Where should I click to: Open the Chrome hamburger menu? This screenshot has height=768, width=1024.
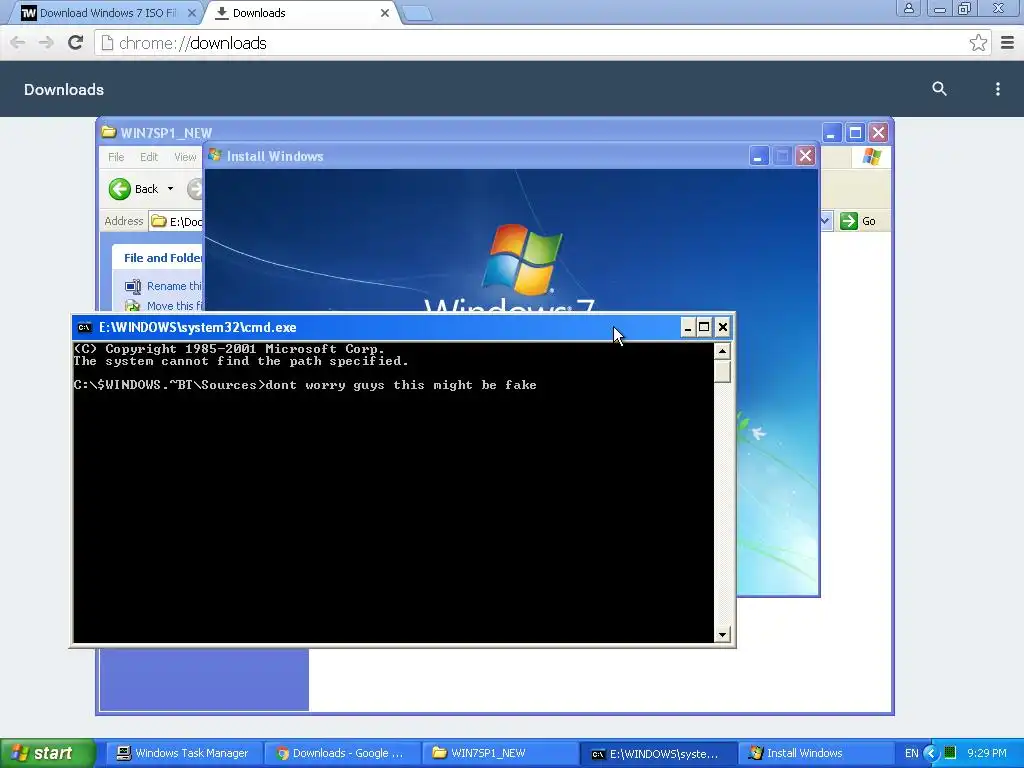coord(1007,43)
